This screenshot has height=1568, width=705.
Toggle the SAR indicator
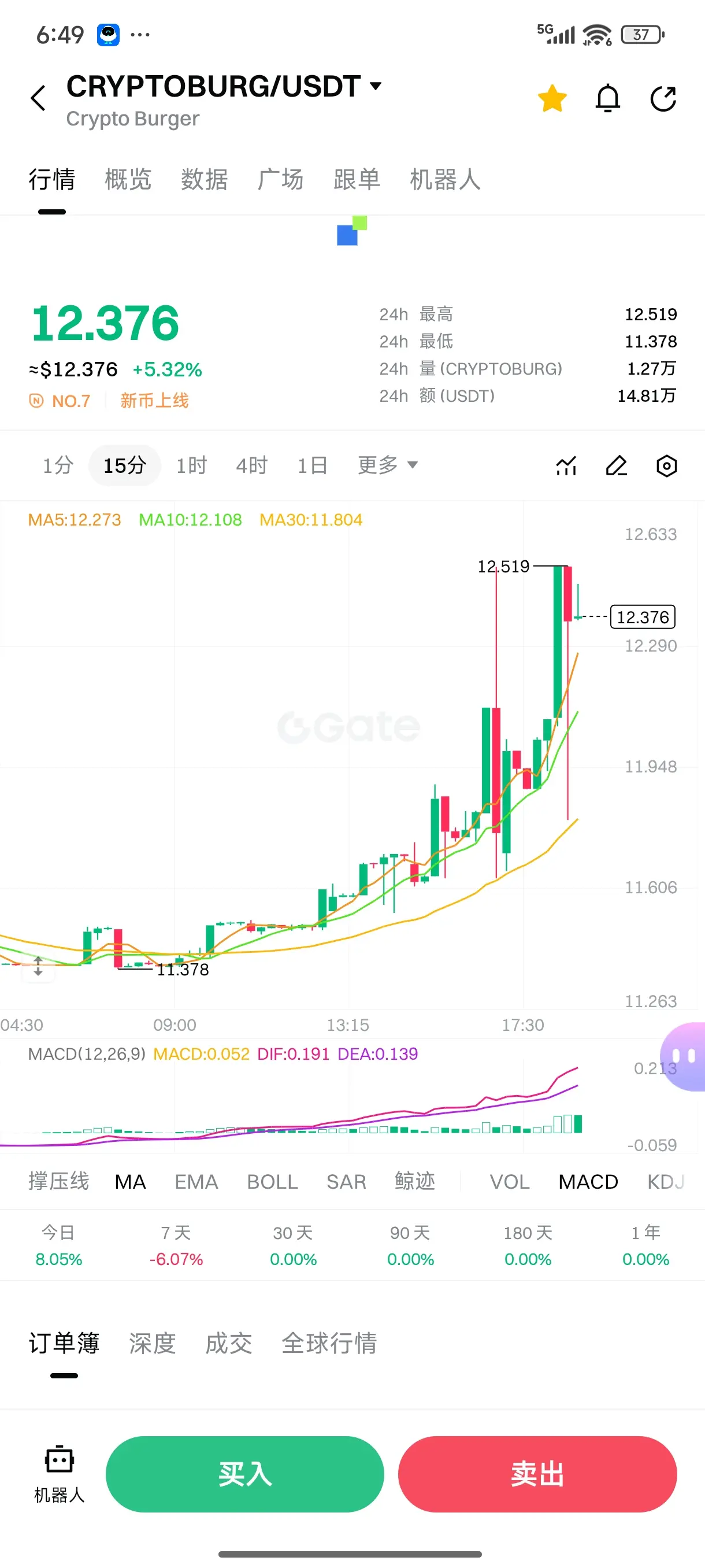346,1181
